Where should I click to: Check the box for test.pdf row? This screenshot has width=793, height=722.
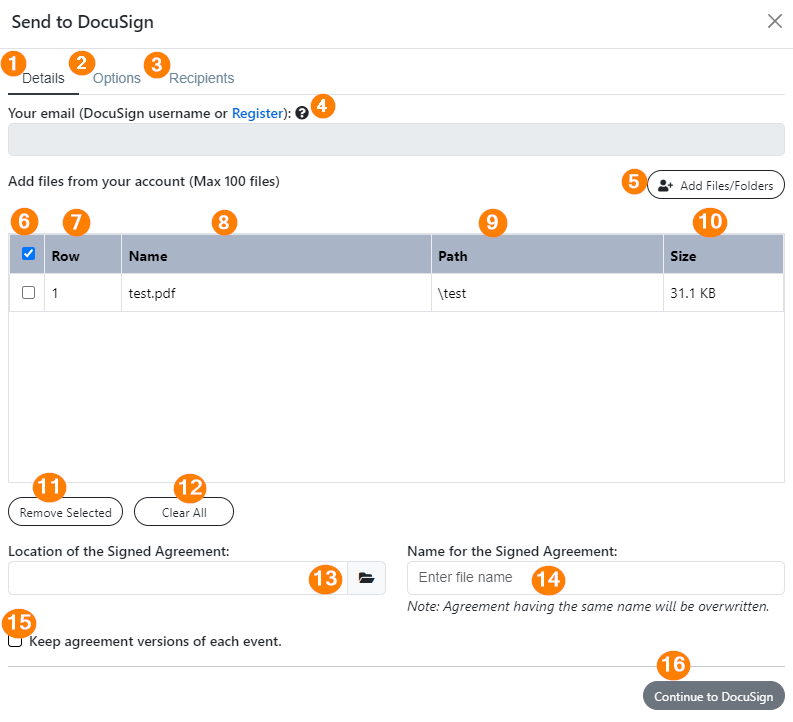[x=28, y=293]
